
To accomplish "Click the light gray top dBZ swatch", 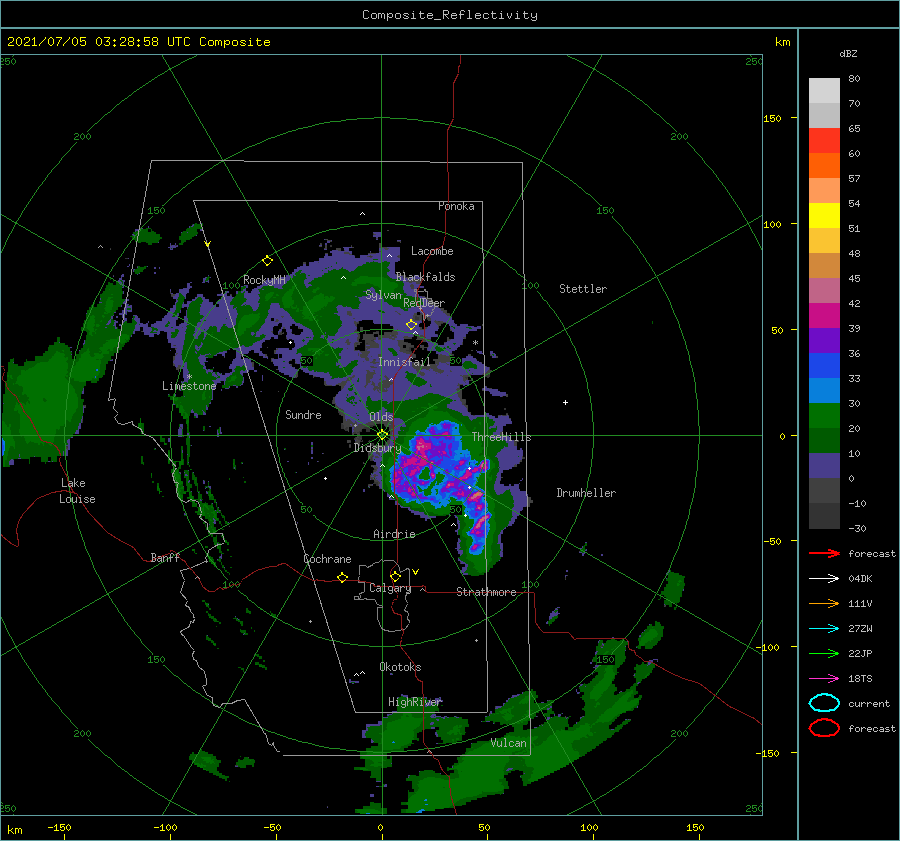I will pos(824,90).
